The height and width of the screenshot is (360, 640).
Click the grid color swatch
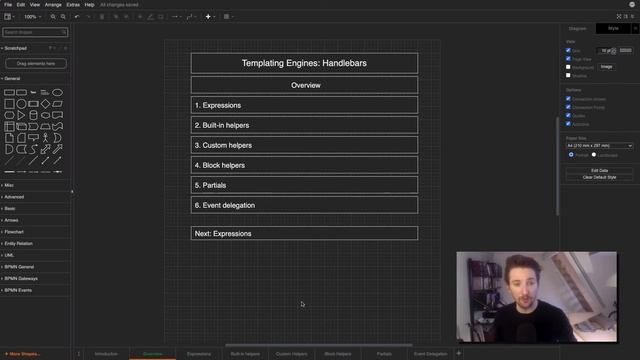tap(625, 51)
